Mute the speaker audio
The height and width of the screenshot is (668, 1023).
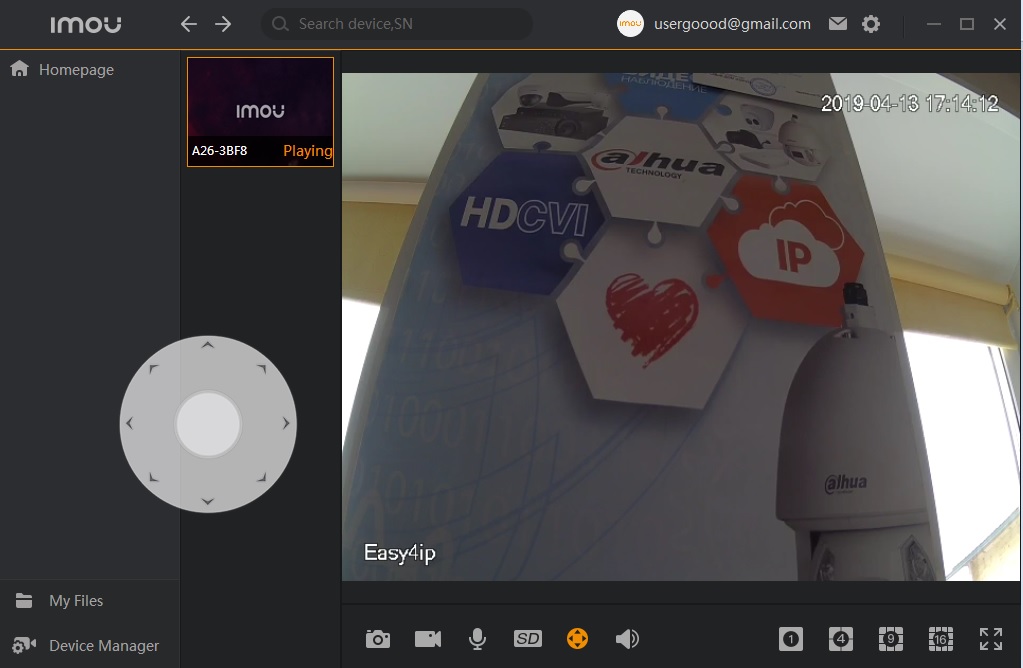click(x=627, y=639)
